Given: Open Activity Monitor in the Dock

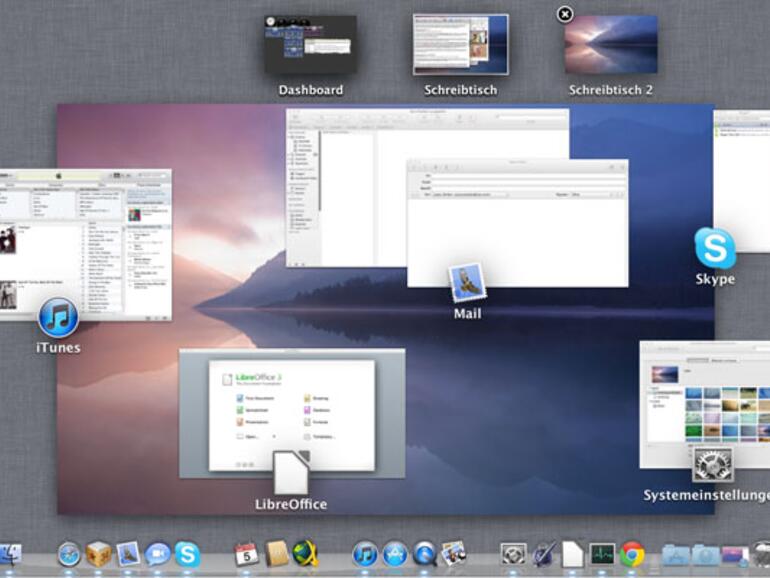Looking at the screenshot, I should [602, 555].
